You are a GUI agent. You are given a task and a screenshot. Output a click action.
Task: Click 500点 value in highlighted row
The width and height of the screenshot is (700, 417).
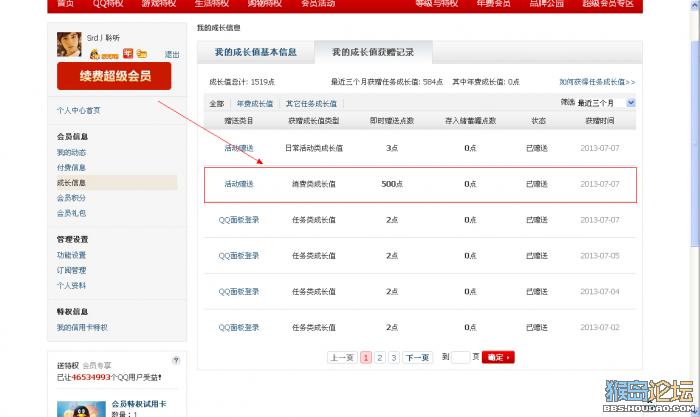tap(392, 183)
